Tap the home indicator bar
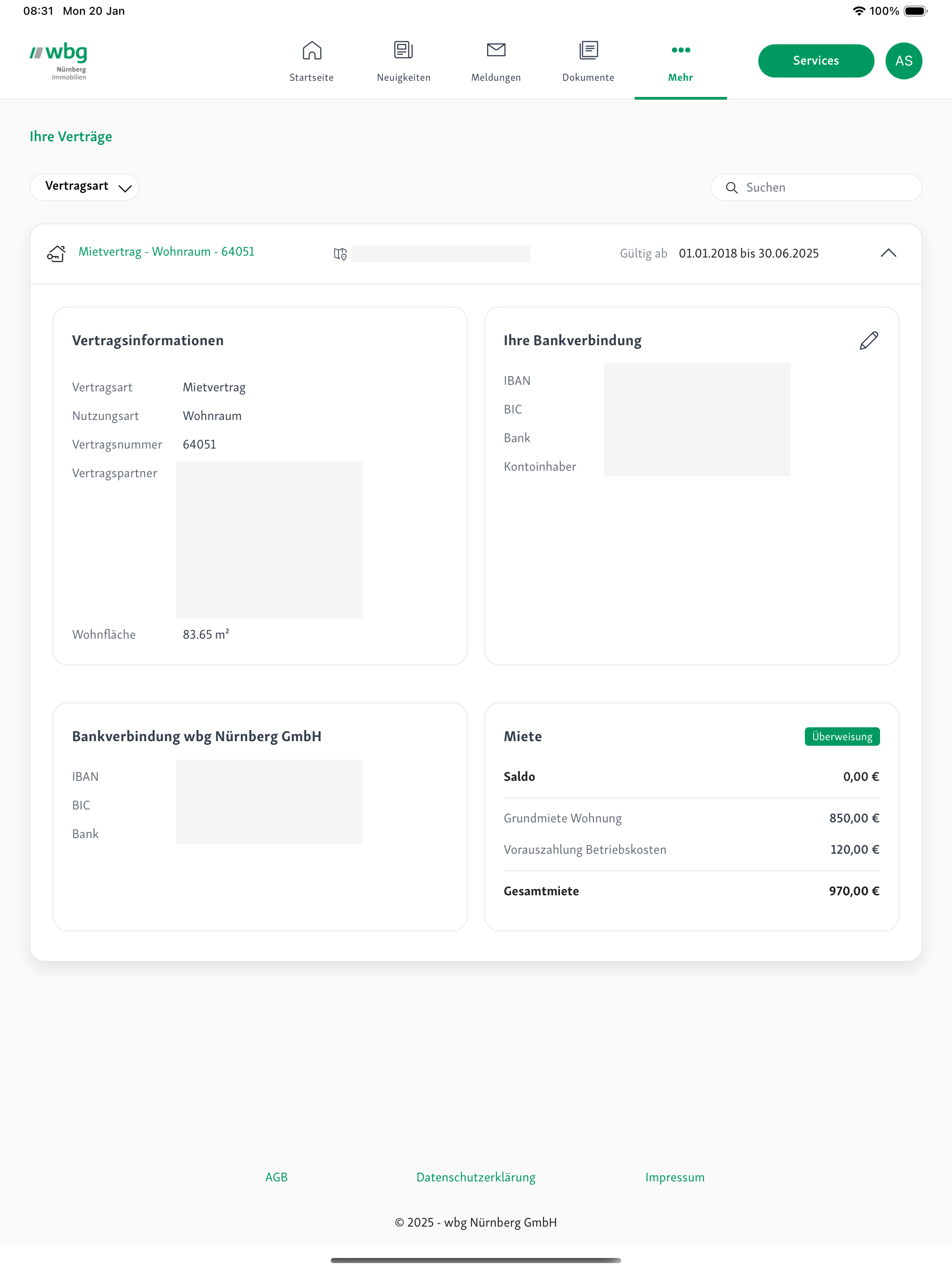The height and width of the screenshot is (1270, 952). click(x=476, y=1260)
